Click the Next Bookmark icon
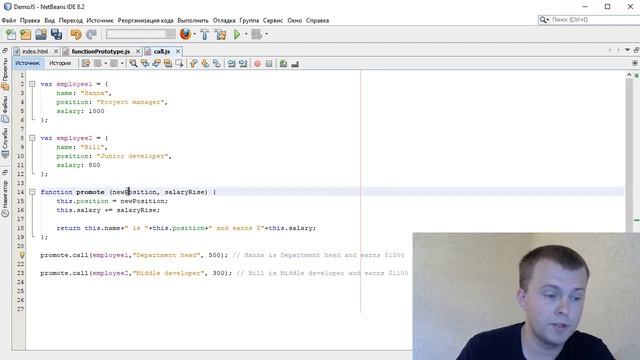640x360 pixels. pos(205,63)
